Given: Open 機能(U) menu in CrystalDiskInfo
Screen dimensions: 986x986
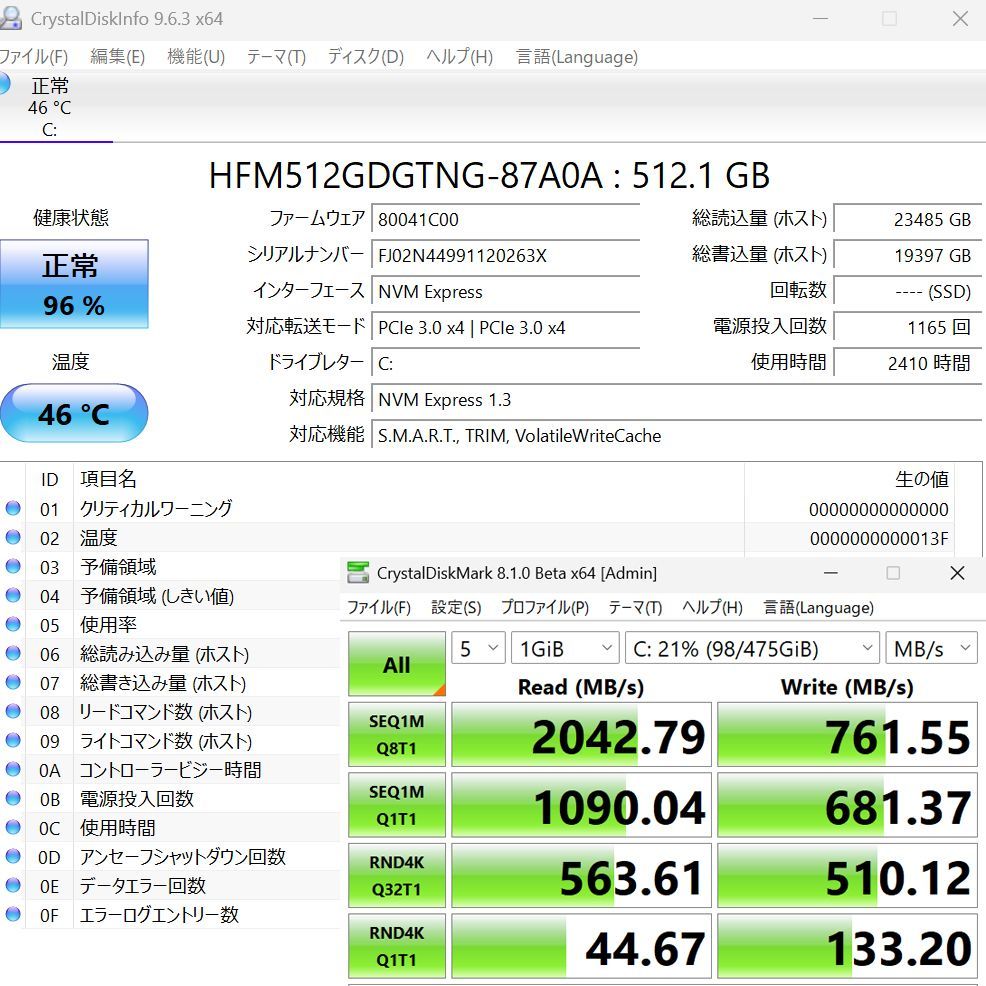Looking at the screenshot, I should point(196,57).
